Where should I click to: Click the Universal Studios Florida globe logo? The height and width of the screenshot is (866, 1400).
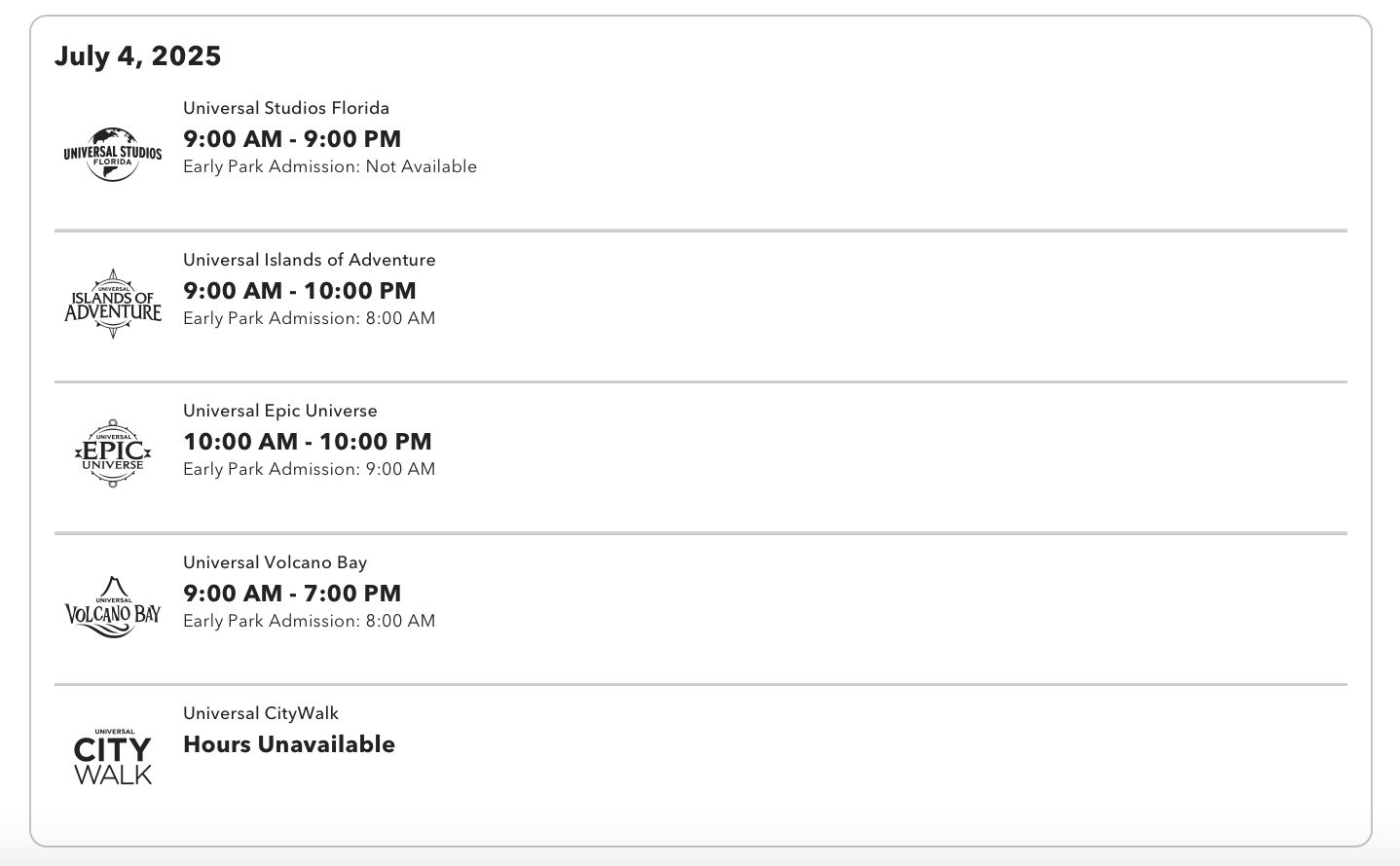[x=113, y=154]
